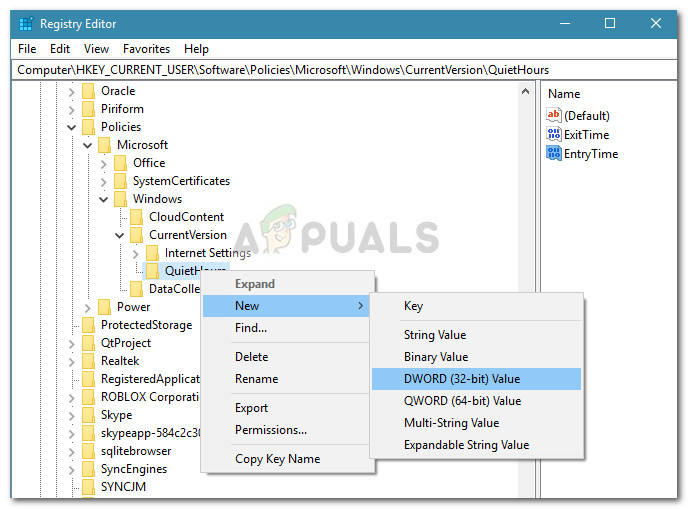Collapse the Policies key
The width and height of the screenshot is (688, 509).
point(72,128)
